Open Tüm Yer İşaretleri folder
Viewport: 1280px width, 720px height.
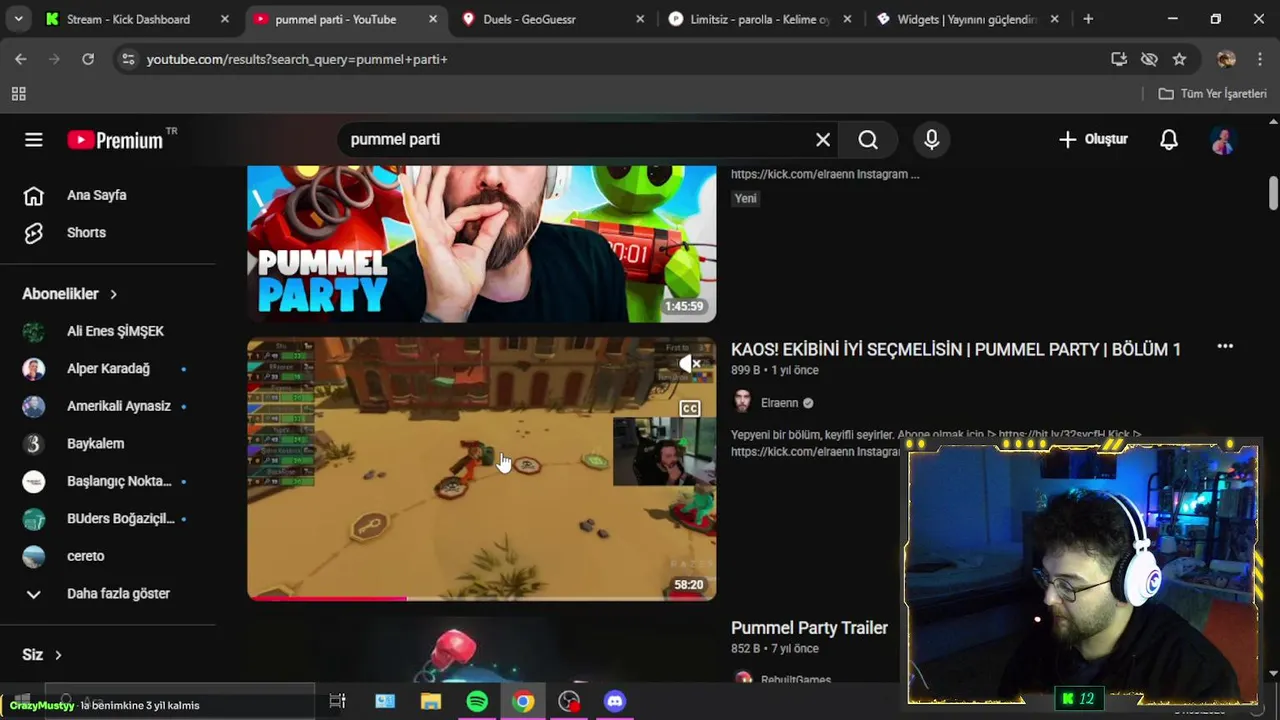[1212, 94]
